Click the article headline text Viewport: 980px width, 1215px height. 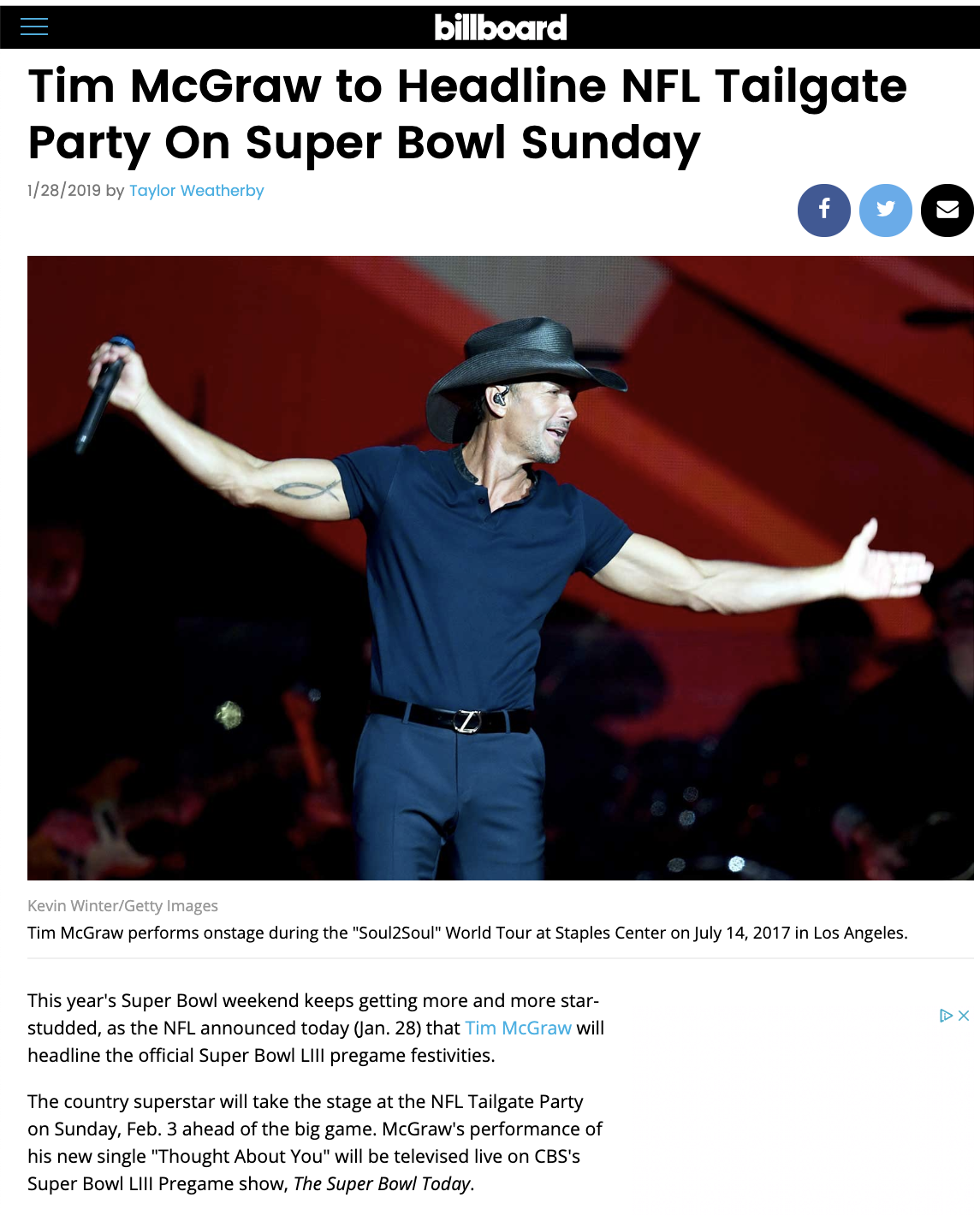[x=466, y=114]
